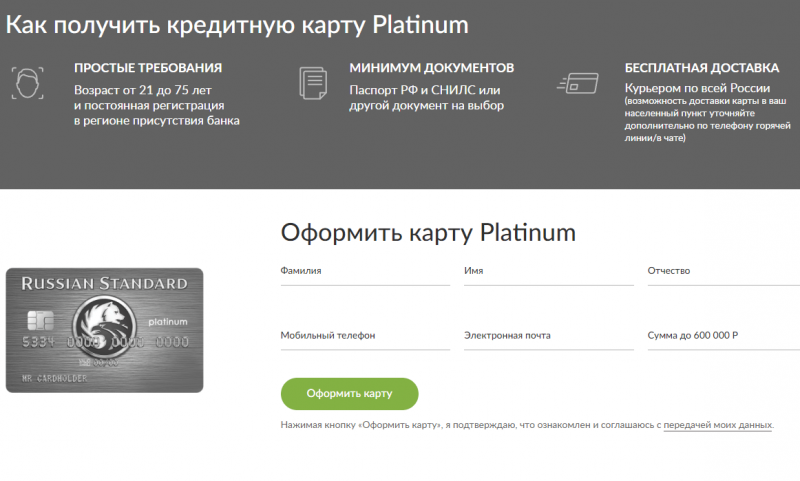Click the Возраст от 21 до 75 лет text
This screenshot has height=481, width=800.
click(143, 90)
